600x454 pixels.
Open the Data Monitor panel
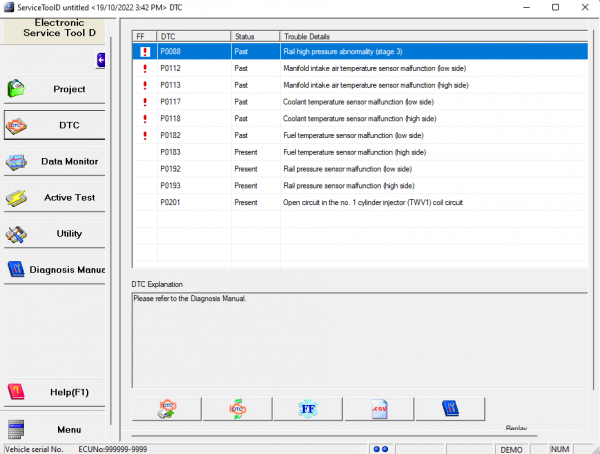54,161
